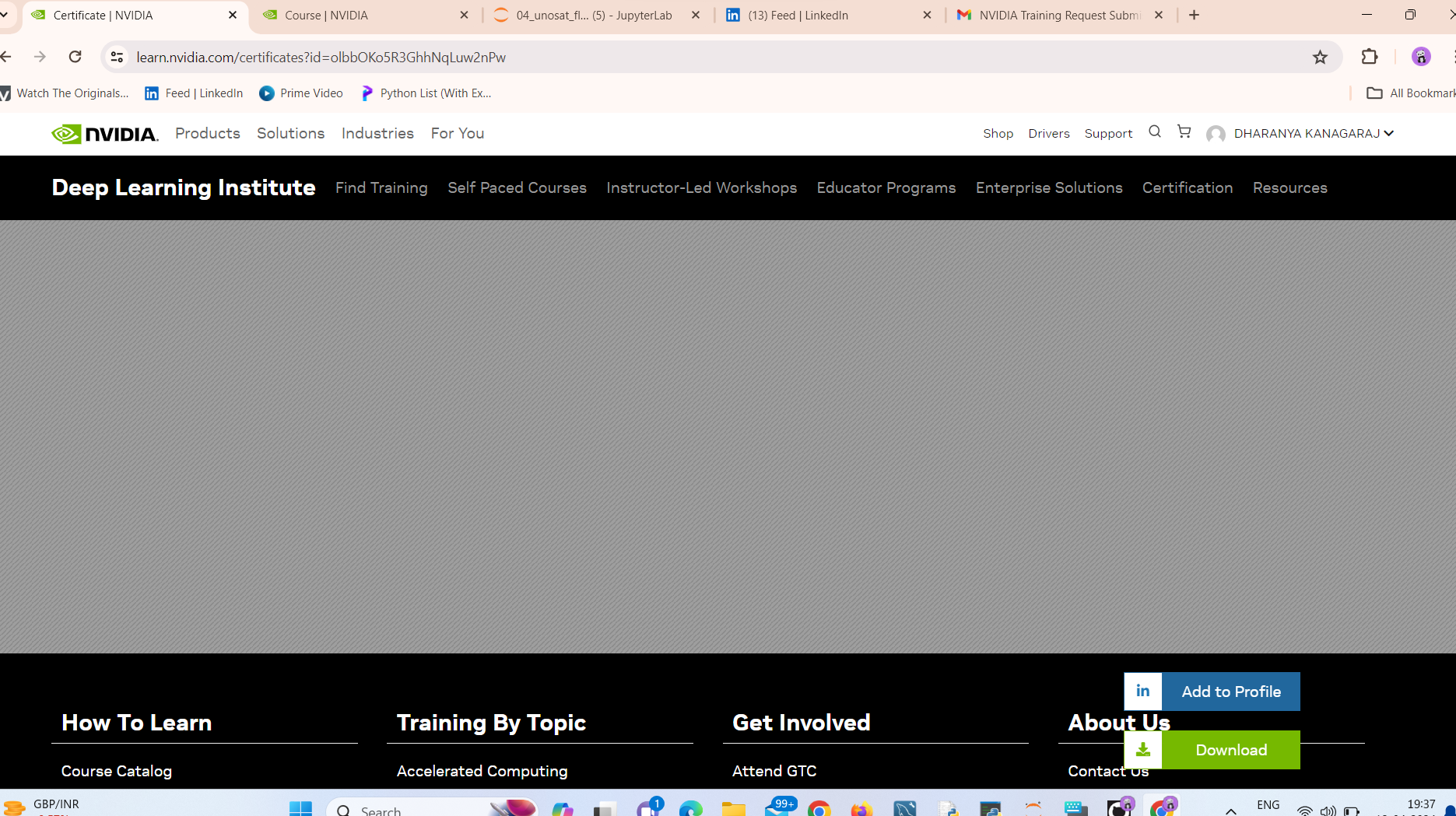Open the Industries menu
This screenshot has height=816, width=1456.
click(377, 133)
